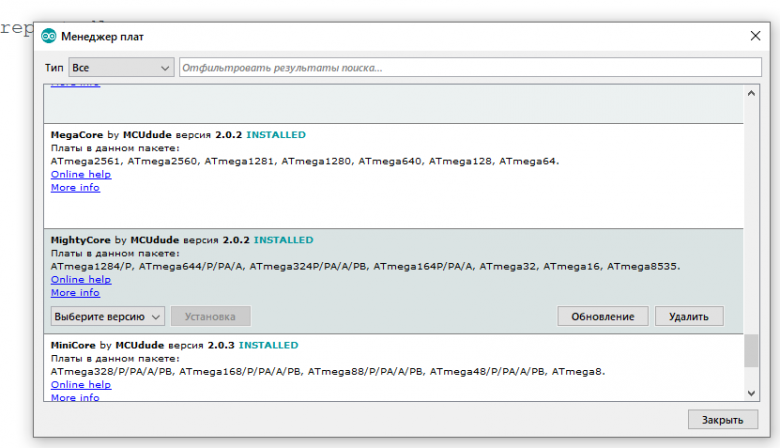Click the Закрыть button
Screen dimensions: 780x448
[722, 420]
